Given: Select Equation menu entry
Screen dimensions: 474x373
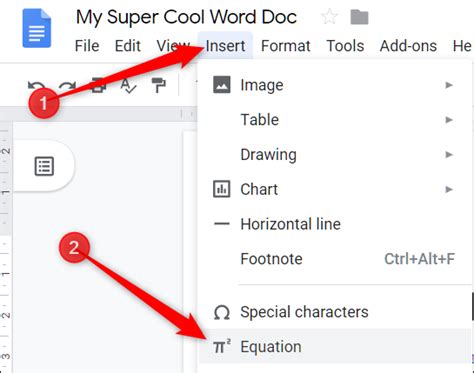Looking at the screenshot, I should click(335, 346).
